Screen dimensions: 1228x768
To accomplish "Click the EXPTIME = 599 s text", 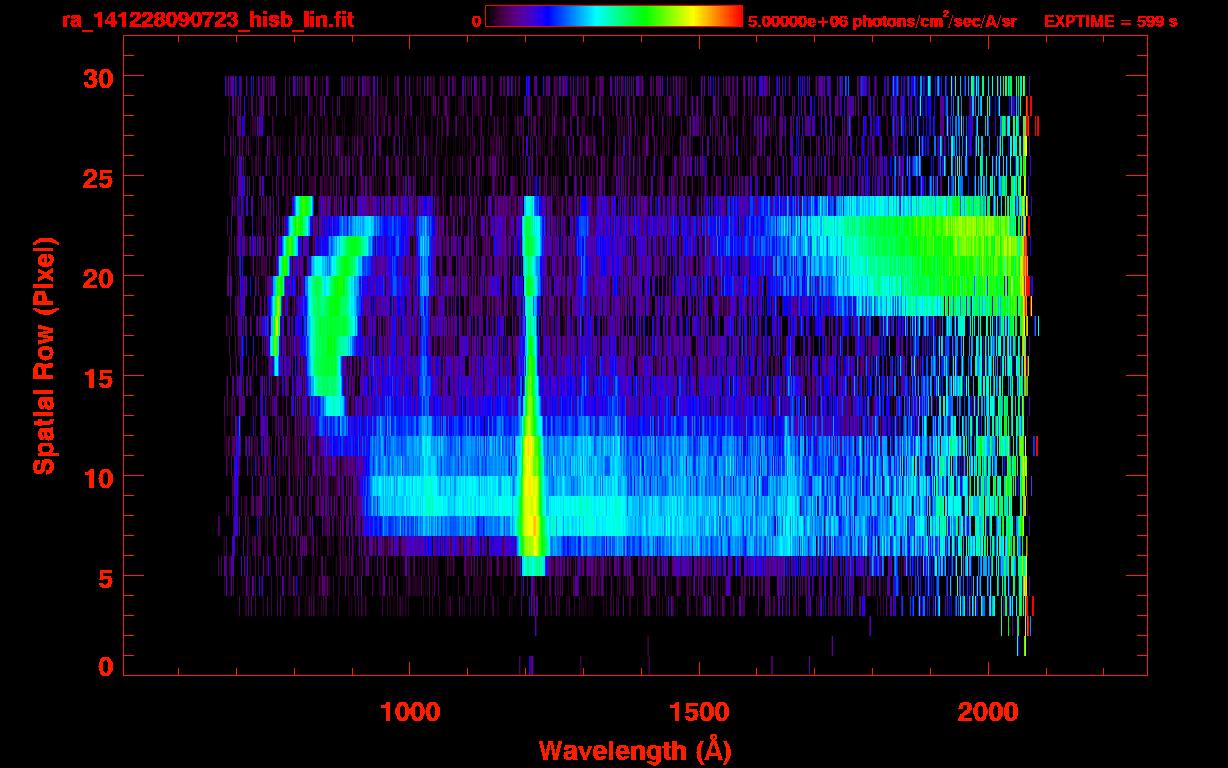I will pos(1110,21).
